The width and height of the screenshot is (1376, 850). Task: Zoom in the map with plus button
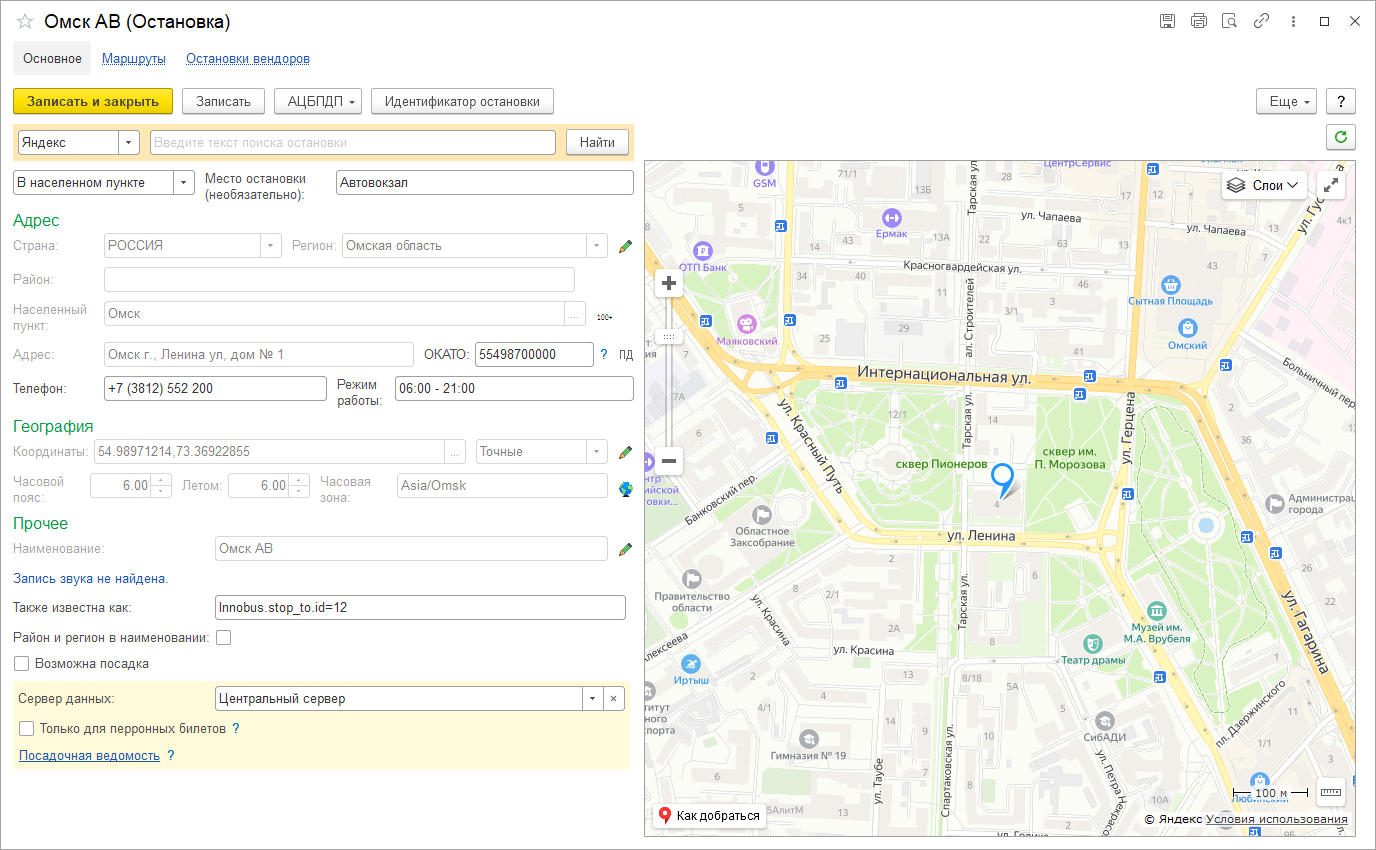click(669, 284)
